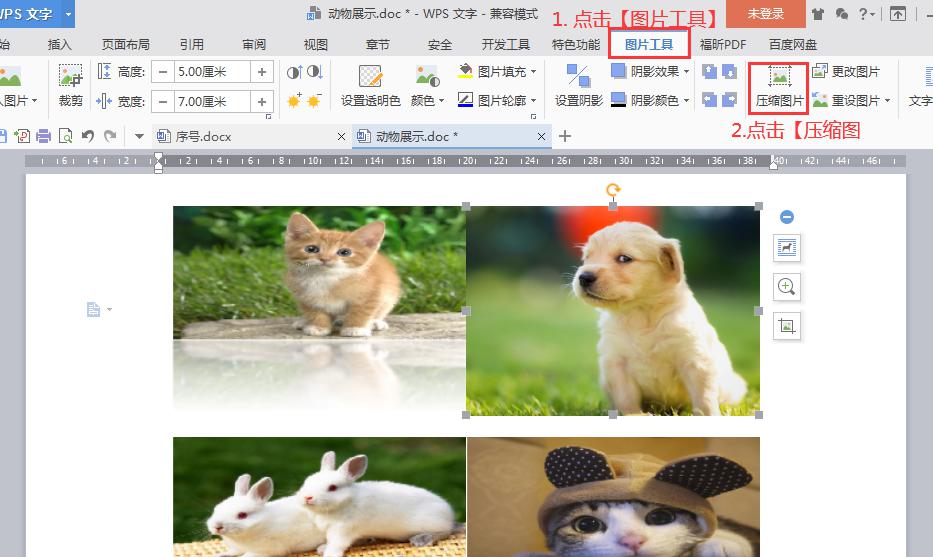Open the skin (shirt) icon in title bar

click(818, 14)
